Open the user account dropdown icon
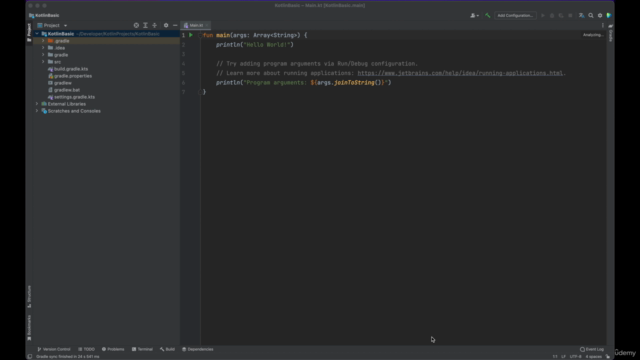 [x=474, y=16]
